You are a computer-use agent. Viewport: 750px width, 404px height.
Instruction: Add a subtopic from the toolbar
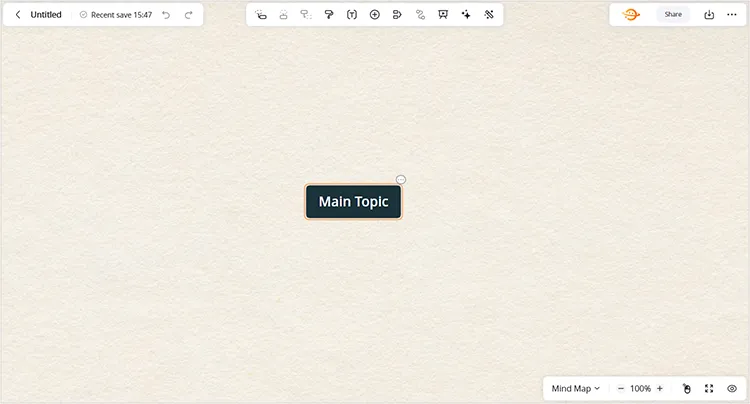tap(261, 15)
